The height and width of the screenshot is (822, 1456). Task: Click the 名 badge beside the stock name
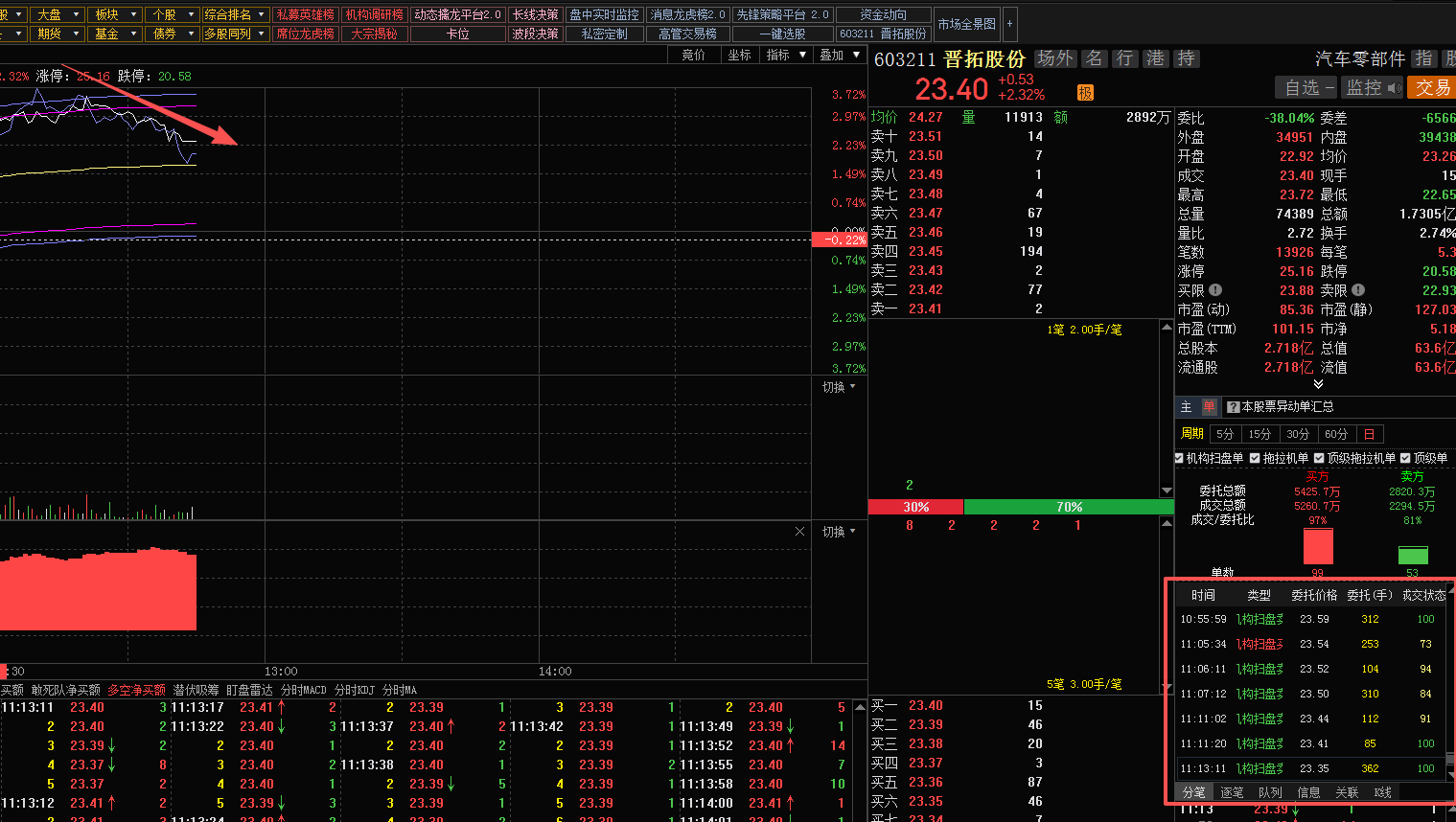coord(1094,58)
